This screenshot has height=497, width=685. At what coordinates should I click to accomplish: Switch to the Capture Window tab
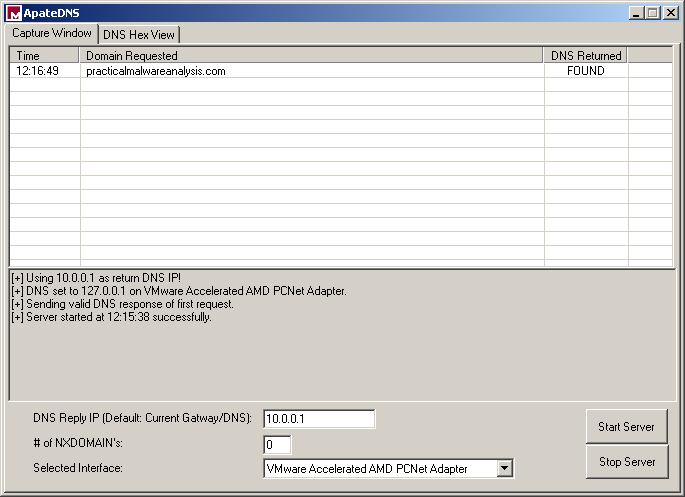coord(52,33)
